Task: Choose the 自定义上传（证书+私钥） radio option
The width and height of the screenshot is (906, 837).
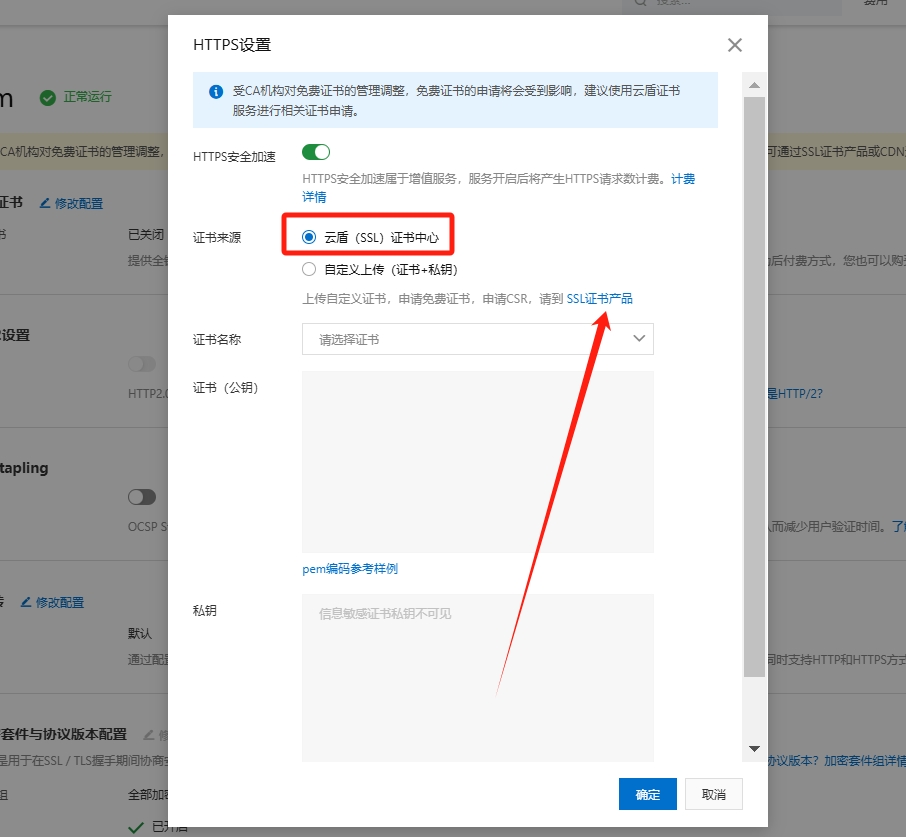Action: 309,269
